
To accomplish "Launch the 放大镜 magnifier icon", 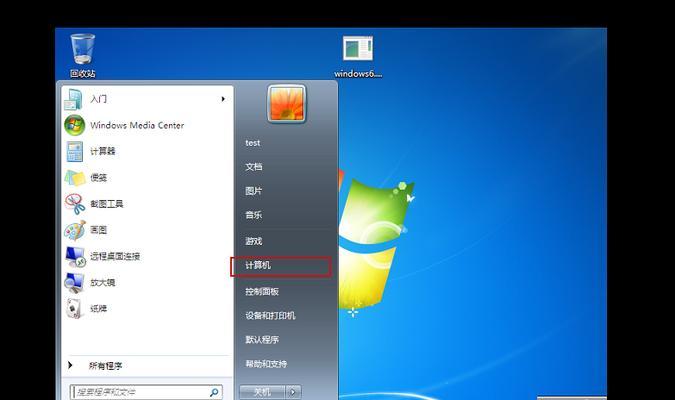I will coord(74,283).
